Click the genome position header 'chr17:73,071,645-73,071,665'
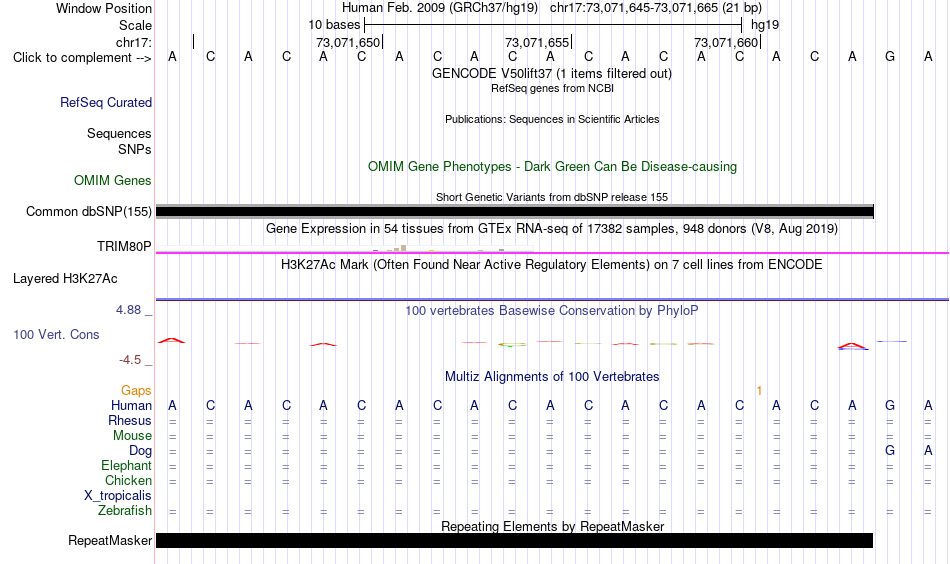 tap(634, 8)
